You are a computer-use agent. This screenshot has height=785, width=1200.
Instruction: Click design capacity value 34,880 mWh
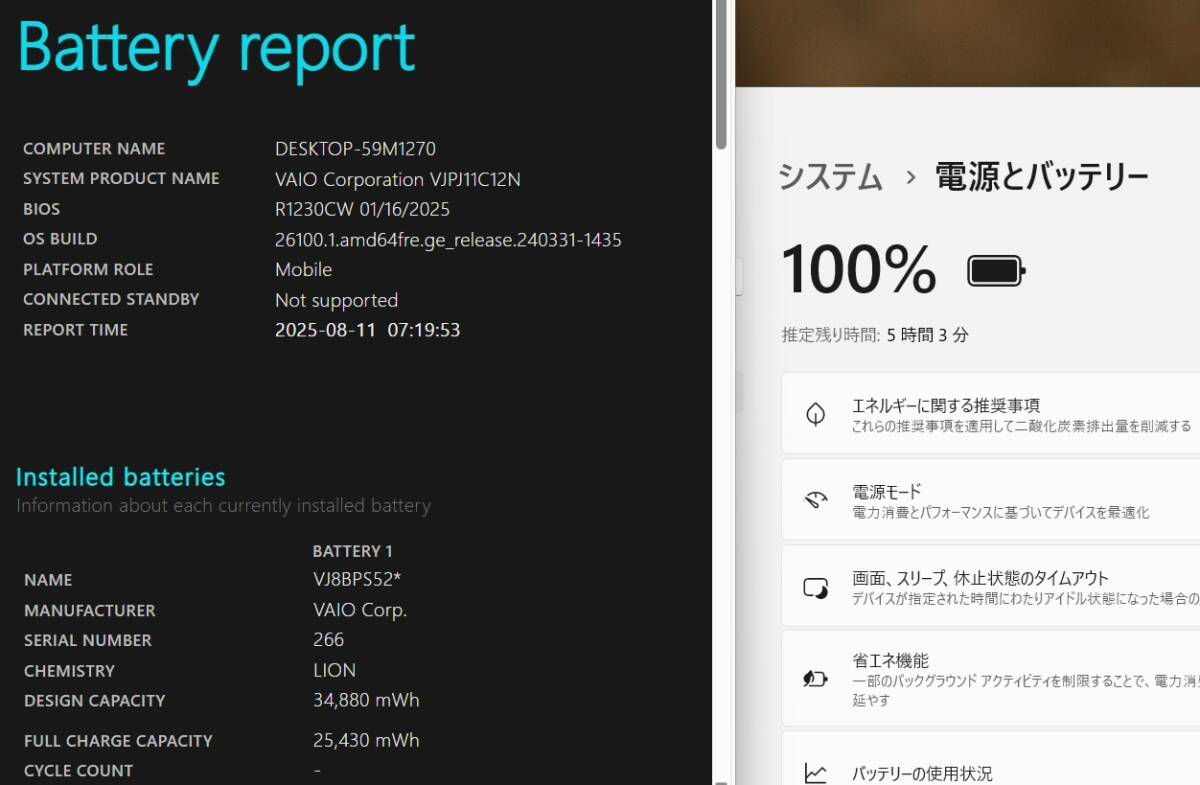(x=366, y=700)
